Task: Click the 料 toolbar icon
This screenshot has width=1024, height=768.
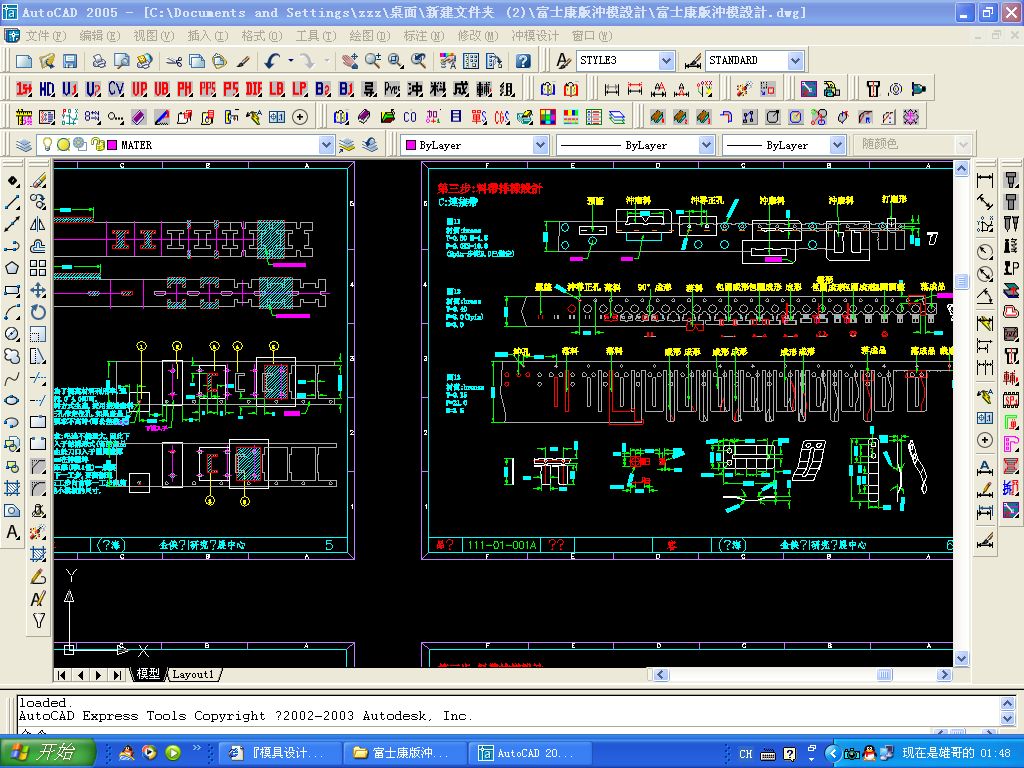Action: [438, 89]
